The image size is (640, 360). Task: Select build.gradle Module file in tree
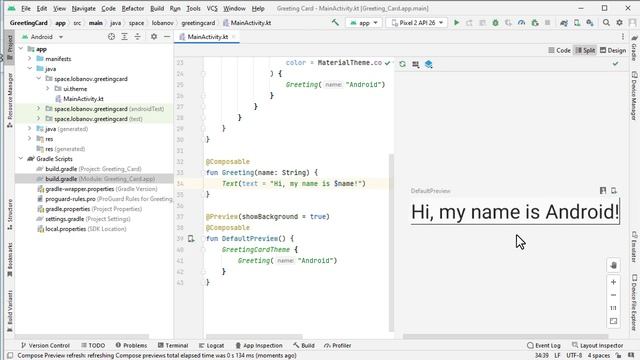[x=95, y=179]
